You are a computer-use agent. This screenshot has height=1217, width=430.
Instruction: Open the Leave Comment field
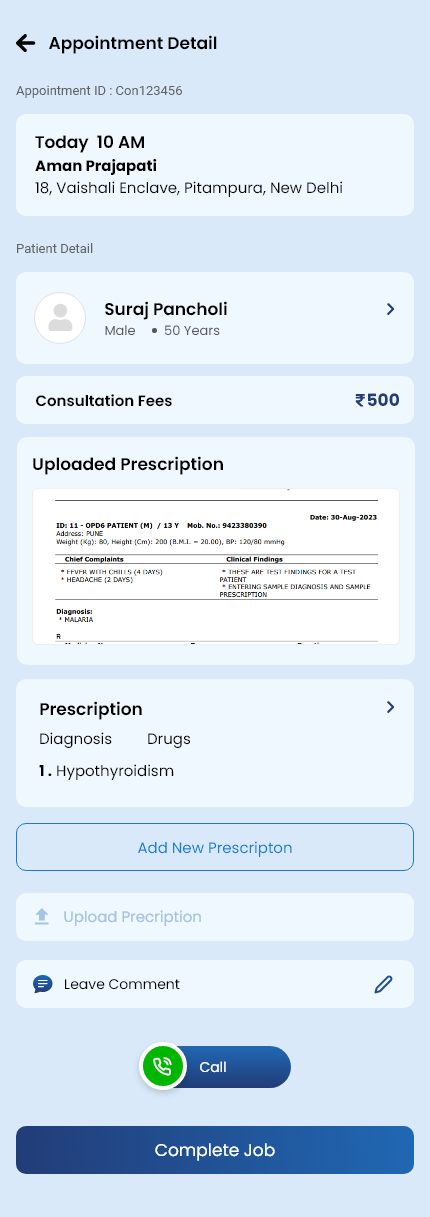215,984
